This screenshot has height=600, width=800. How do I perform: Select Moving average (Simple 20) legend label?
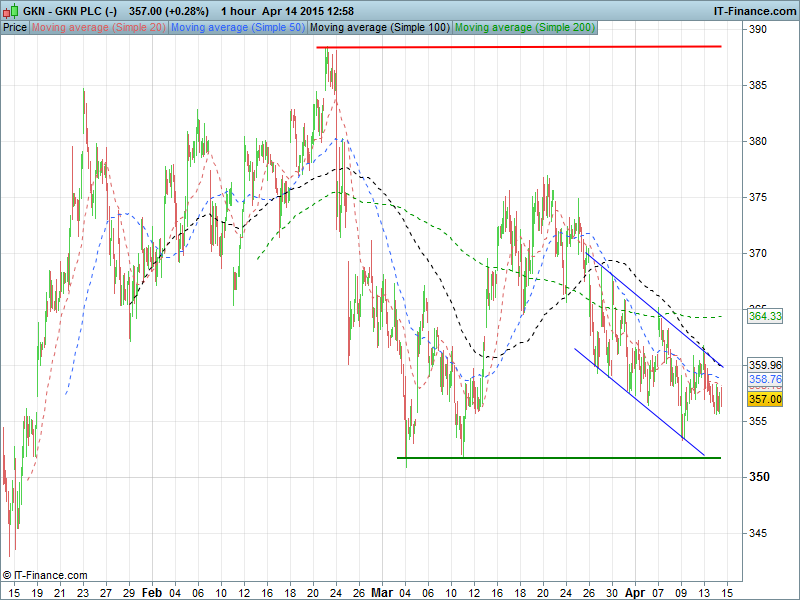tap(99, 28)
